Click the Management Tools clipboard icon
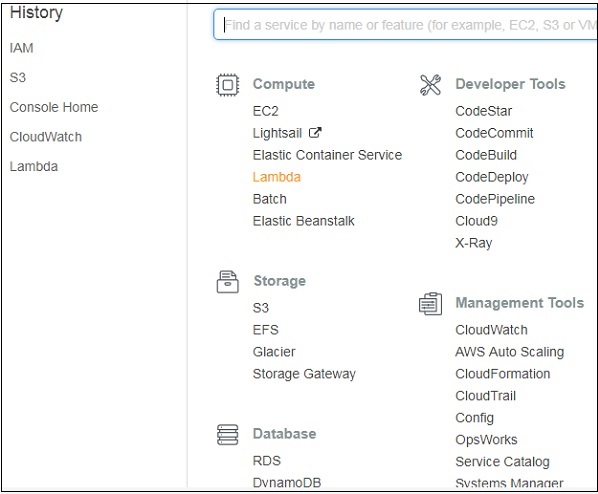Image resolution: width=598 pixels, height=494 pixels. click(x=430, y=304)
